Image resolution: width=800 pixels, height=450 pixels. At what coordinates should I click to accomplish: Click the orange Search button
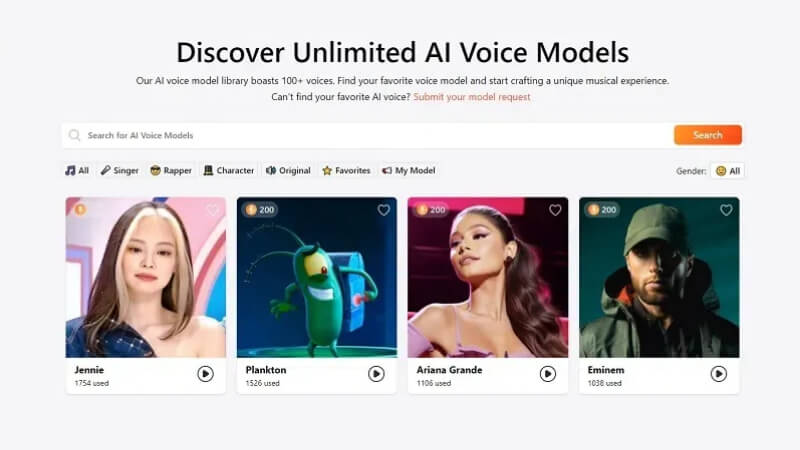click(708, 135)
